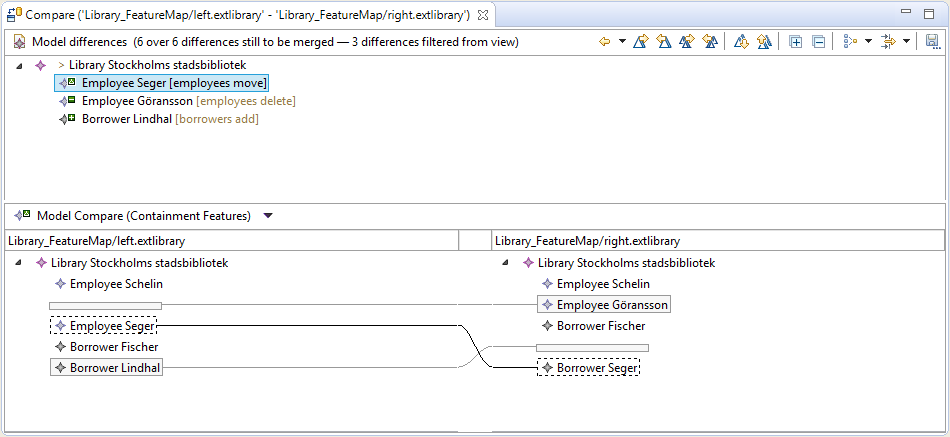Click the empty placeholder box in left model

click(105, 305)
